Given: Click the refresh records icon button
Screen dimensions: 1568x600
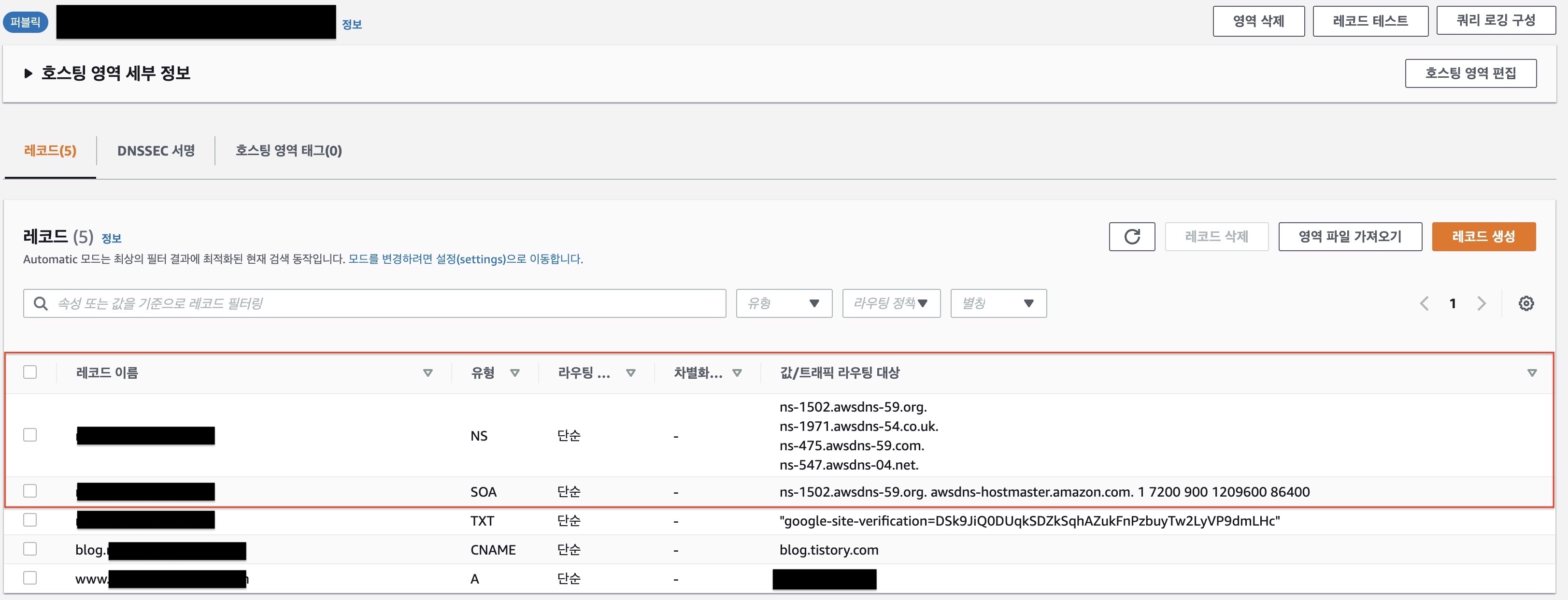Looking at the screenshot, I should coord(1132,237).
